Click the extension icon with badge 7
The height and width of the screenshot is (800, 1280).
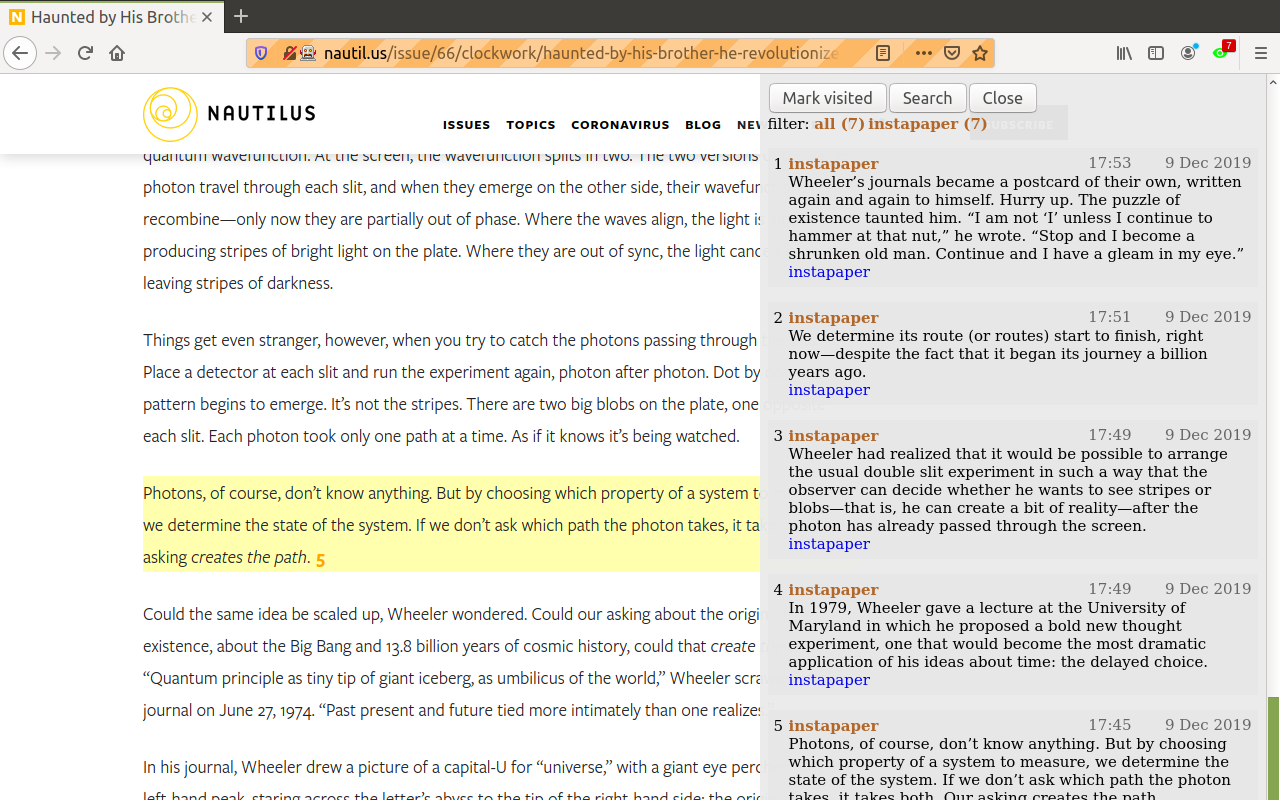point(1221,52)
